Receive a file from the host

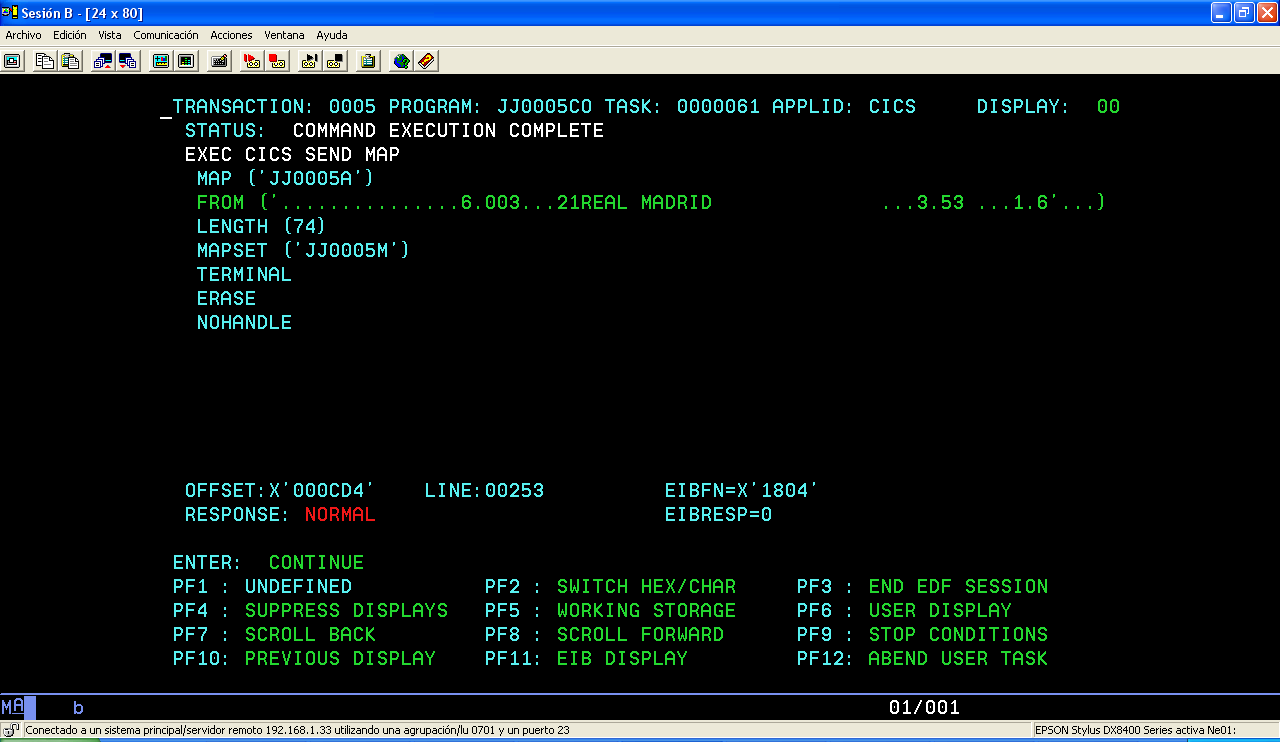click(126, 61)
